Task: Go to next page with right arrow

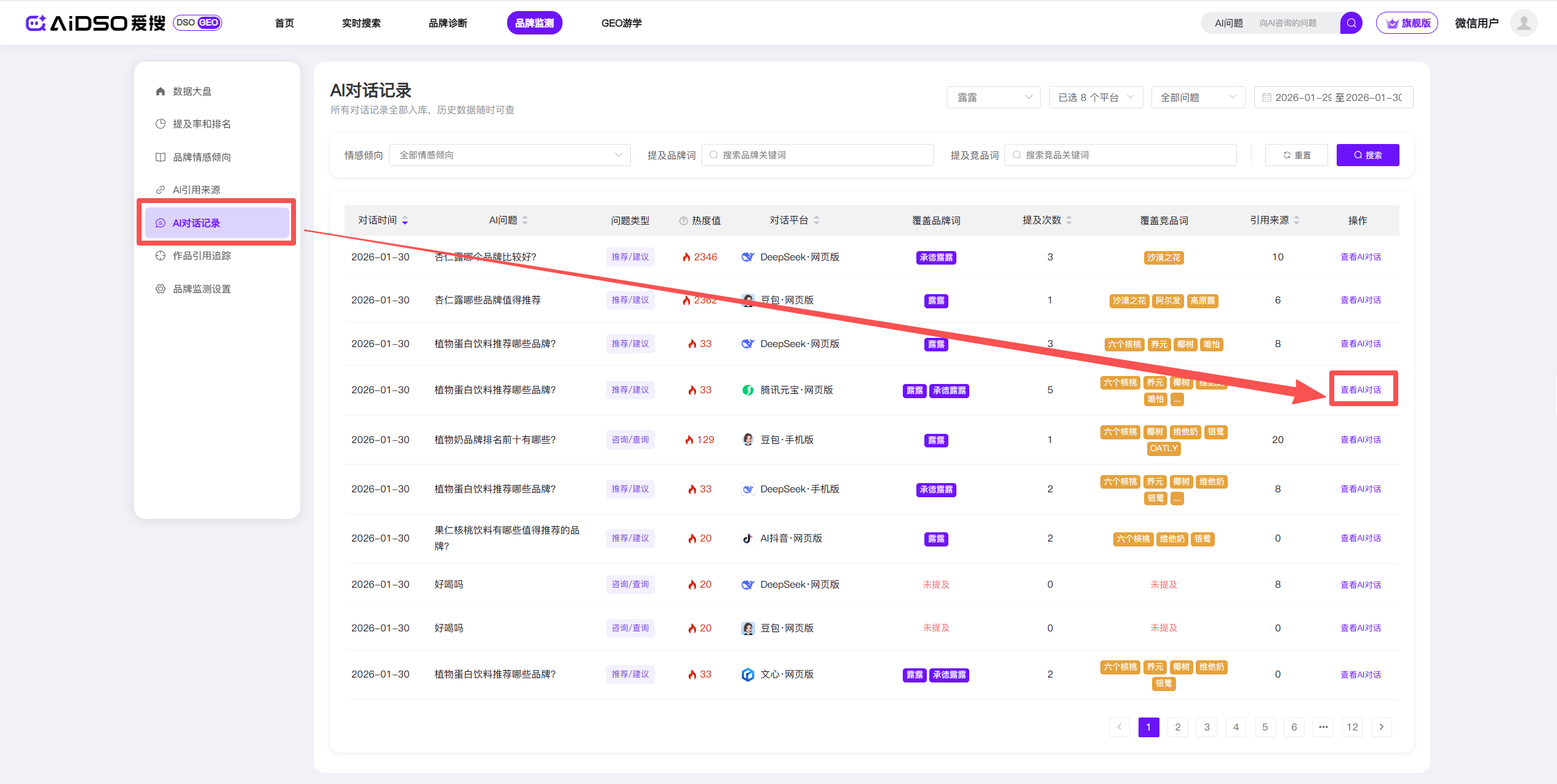Action: [x=1381, y=727]
